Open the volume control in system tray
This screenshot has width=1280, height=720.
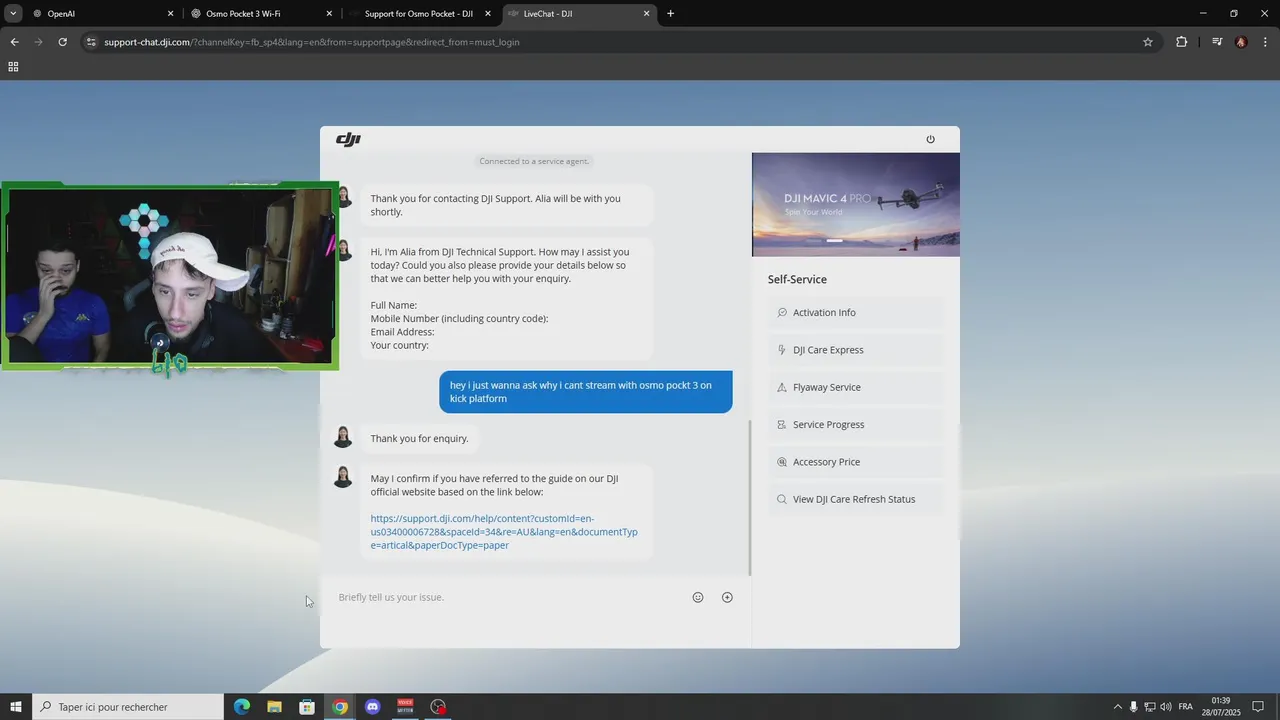click(x=1166, y=707)
